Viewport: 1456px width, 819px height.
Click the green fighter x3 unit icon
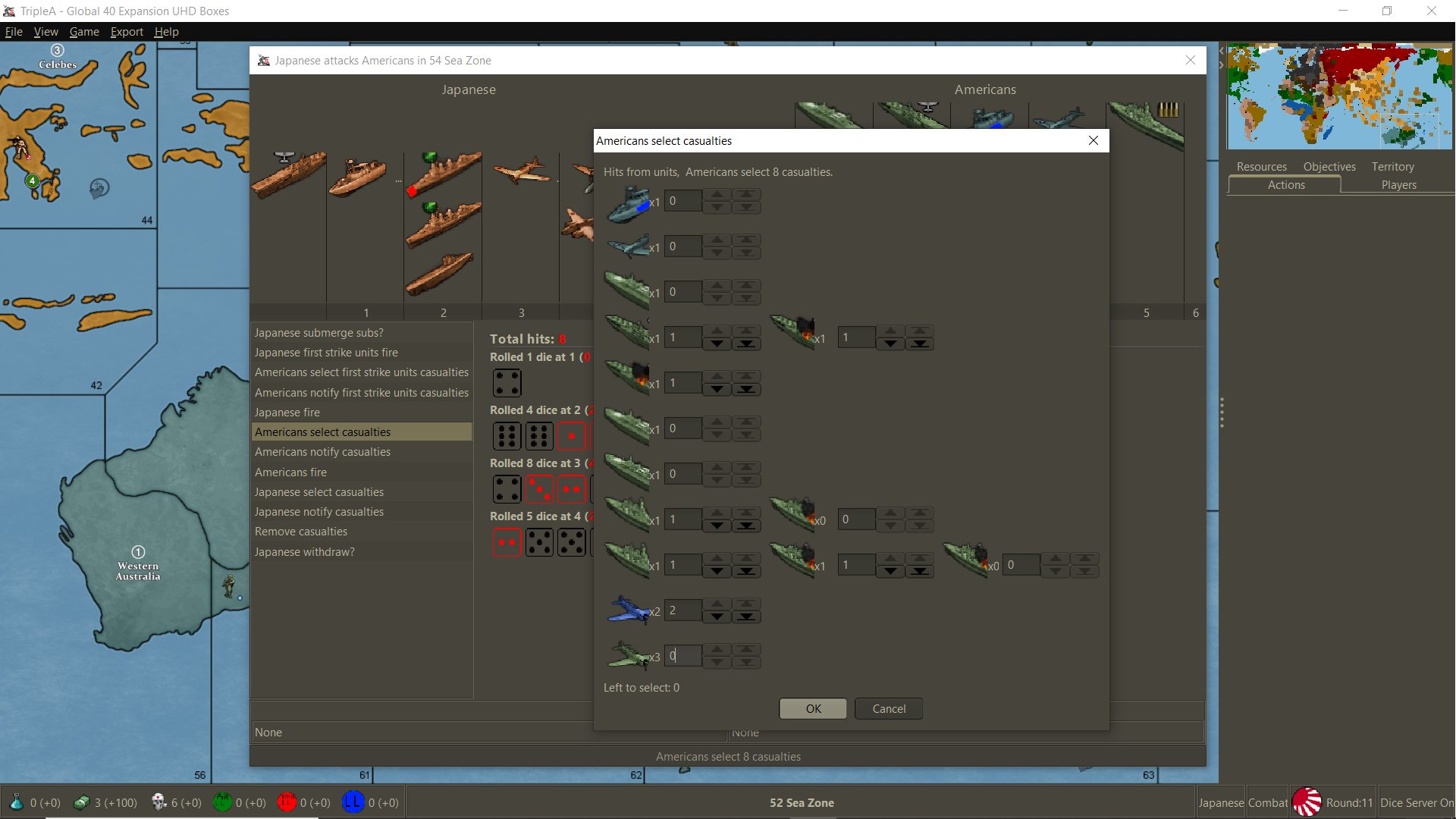click(x=628, y=655)
